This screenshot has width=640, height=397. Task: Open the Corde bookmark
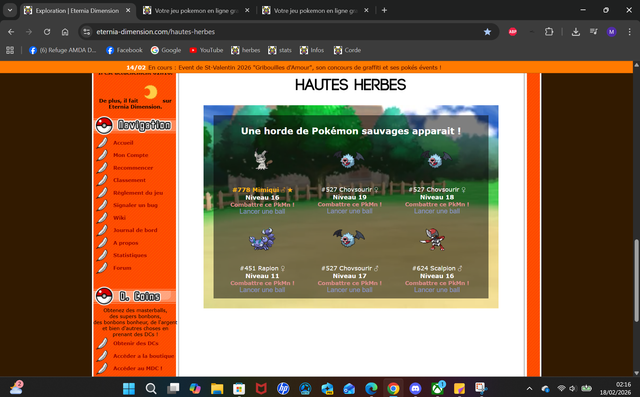click(347, 50)
